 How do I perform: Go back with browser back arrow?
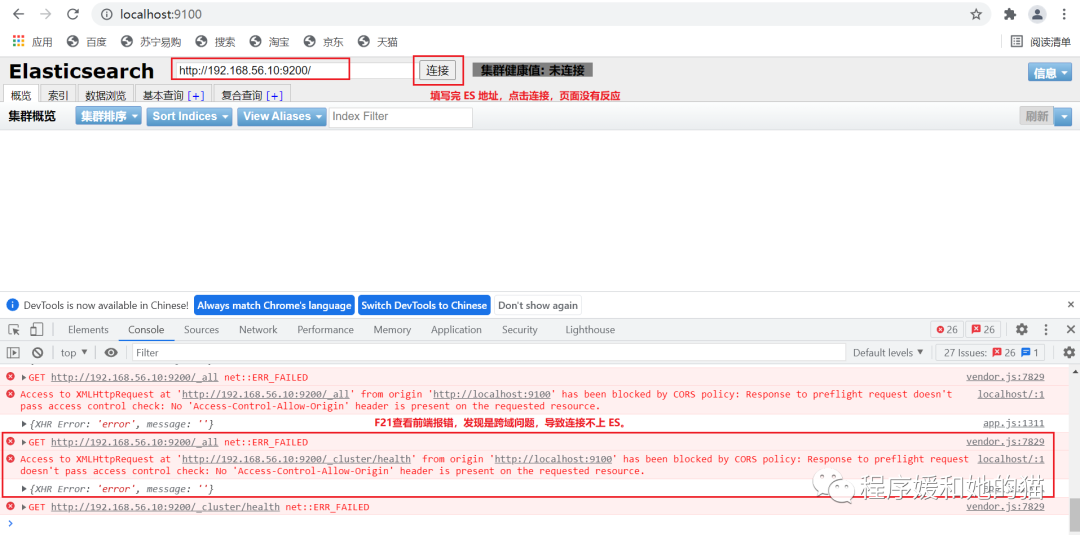tap(19, 14)
